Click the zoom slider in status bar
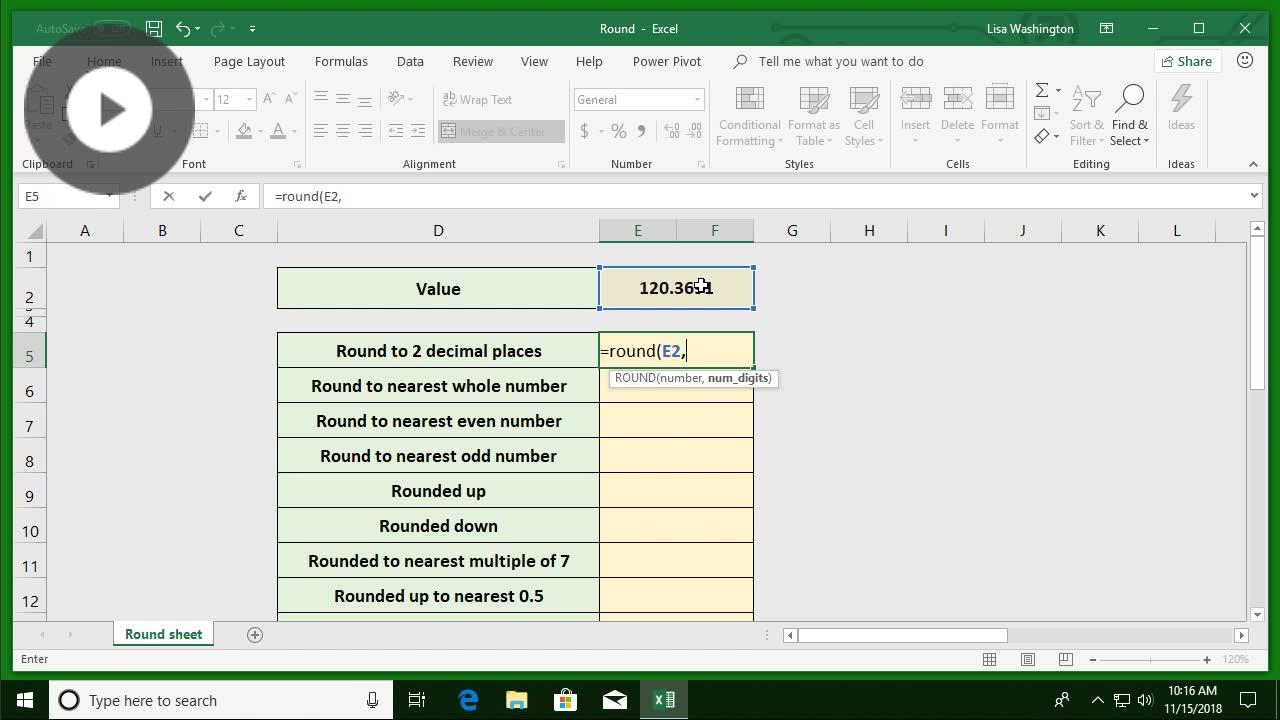Image resolution: width=1280 pixels, height=720 pixels. [1150, 659]
